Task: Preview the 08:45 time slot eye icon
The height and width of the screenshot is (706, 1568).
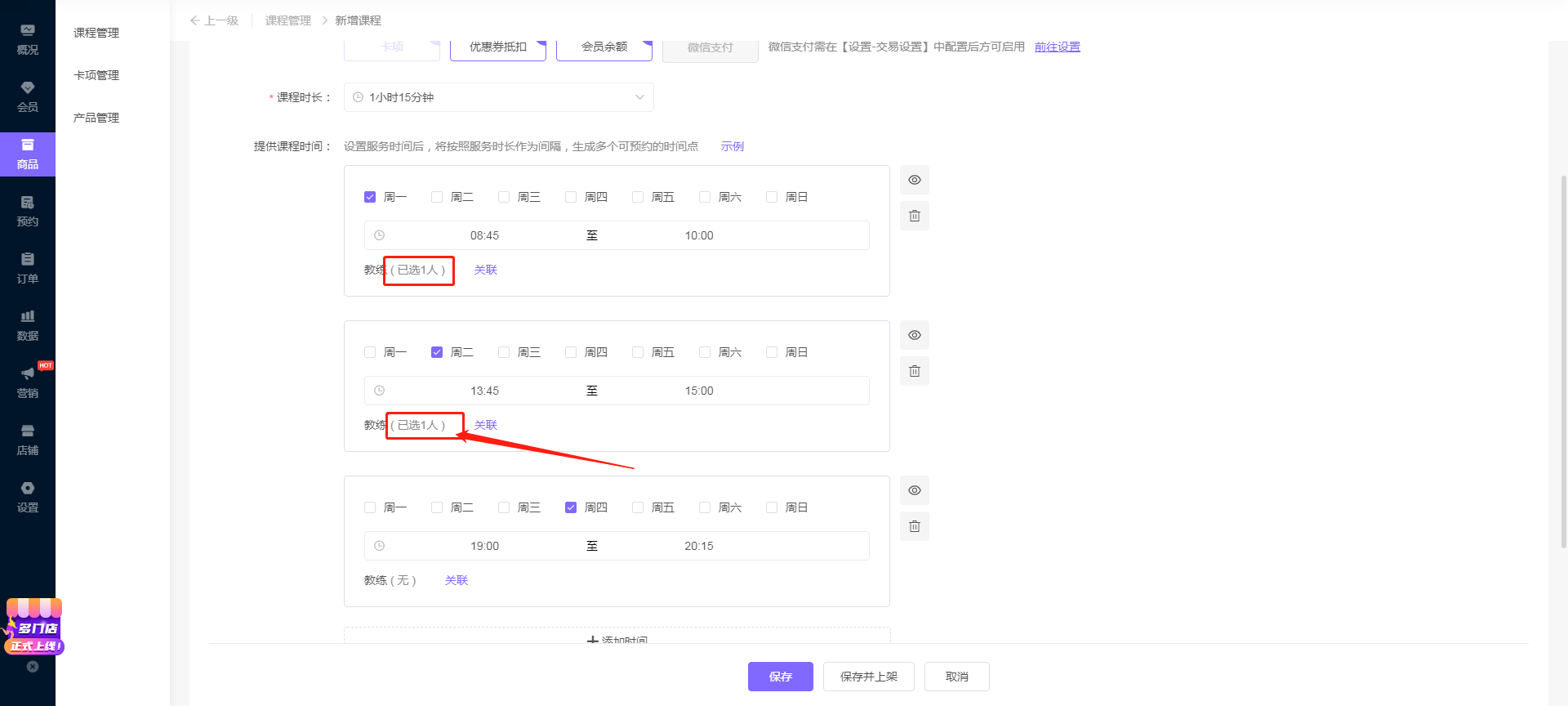Action: tap(915, 180)
